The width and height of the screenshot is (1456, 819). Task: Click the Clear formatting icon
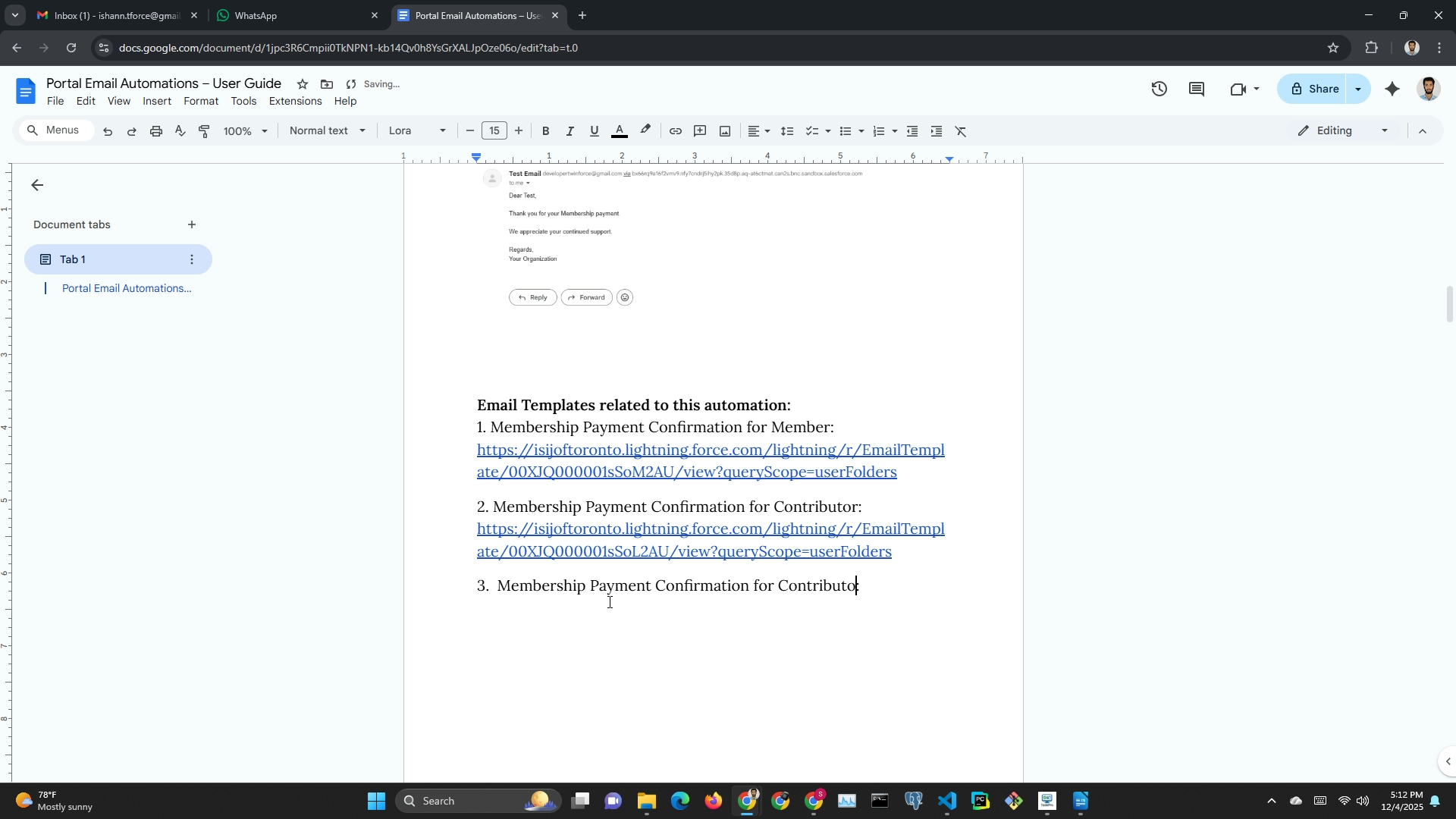pyautogui.click(x=961, y=131)
